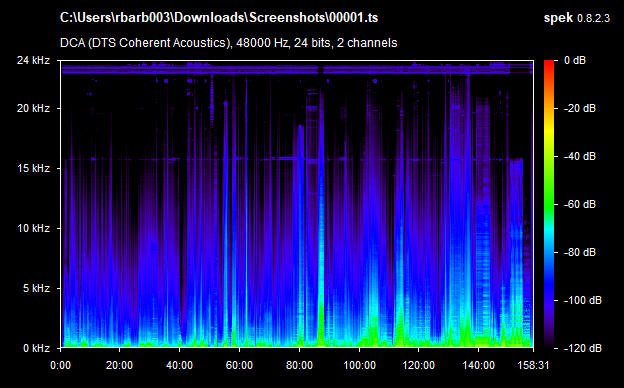This screenshot has width=624, height=388.
Task: Click the 120:00 time marker
Action: (x=419, y=365)
